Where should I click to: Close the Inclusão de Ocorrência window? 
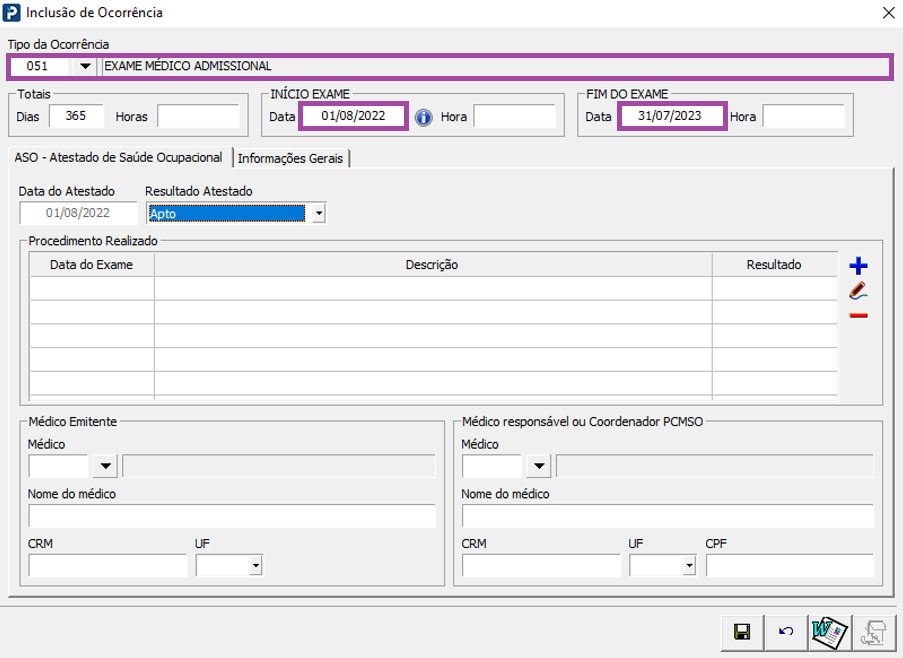887,13
